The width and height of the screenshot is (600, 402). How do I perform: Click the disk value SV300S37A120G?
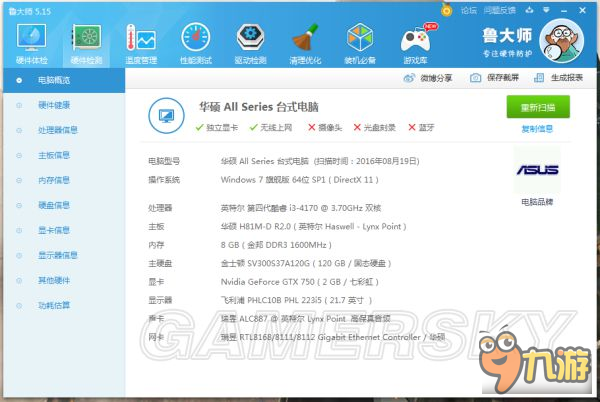(x=306, y=264)
